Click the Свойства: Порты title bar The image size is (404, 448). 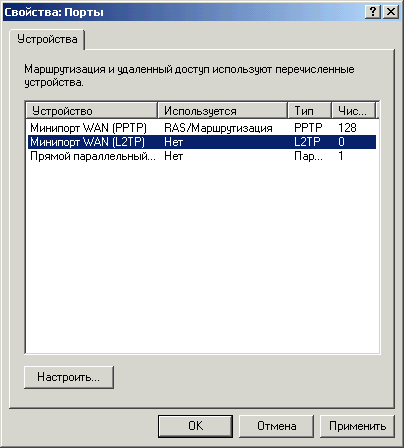(183, 12)
